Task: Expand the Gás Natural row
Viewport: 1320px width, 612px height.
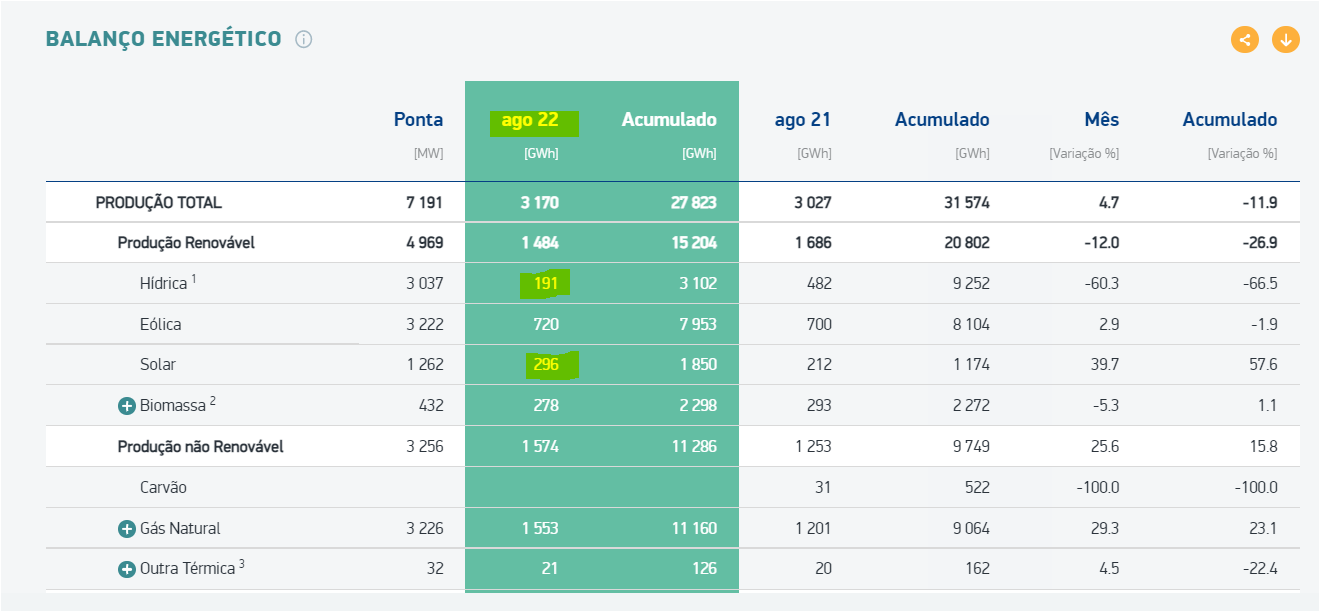Action: pos(127,529)
